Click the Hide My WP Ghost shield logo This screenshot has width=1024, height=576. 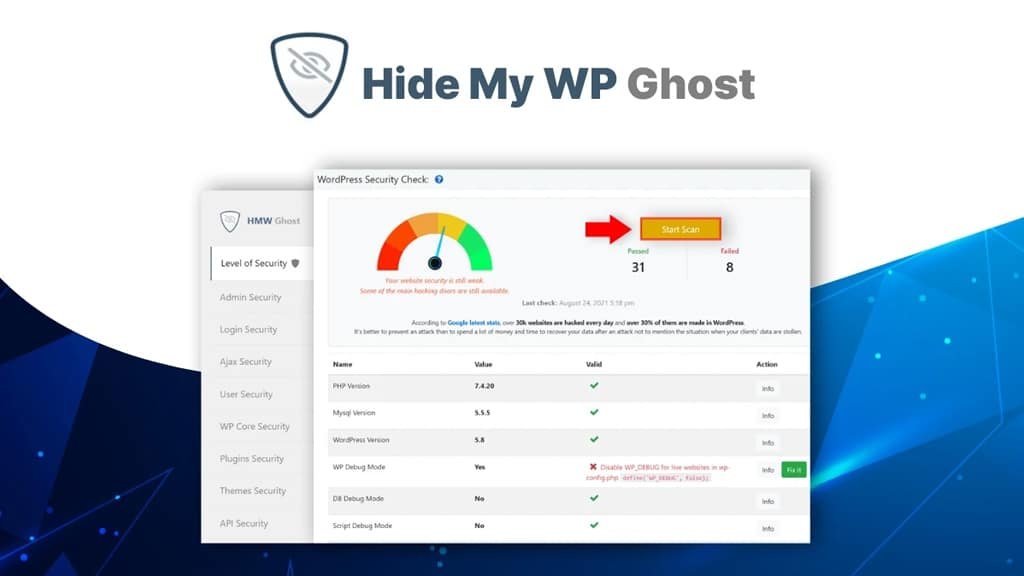click(310, 75)
